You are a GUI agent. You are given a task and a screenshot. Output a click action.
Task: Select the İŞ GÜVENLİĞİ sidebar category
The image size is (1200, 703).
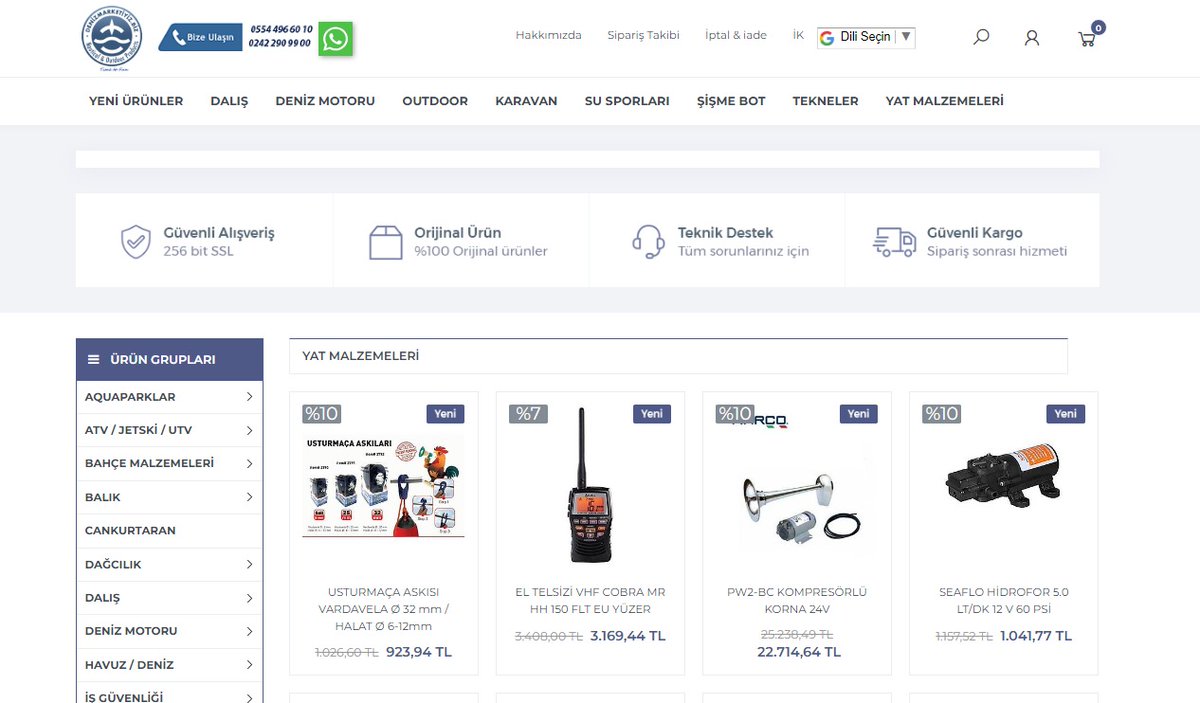pyautogui.click(x=124, y=697)
